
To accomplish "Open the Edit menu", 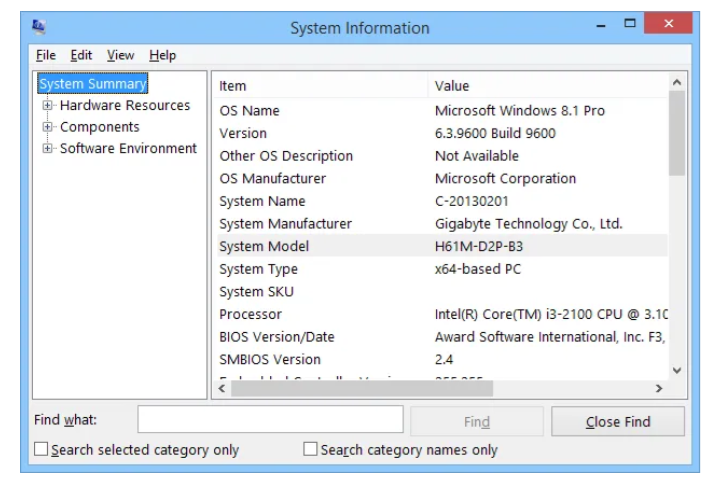I will pyautogui.click(x=81, y=55).
